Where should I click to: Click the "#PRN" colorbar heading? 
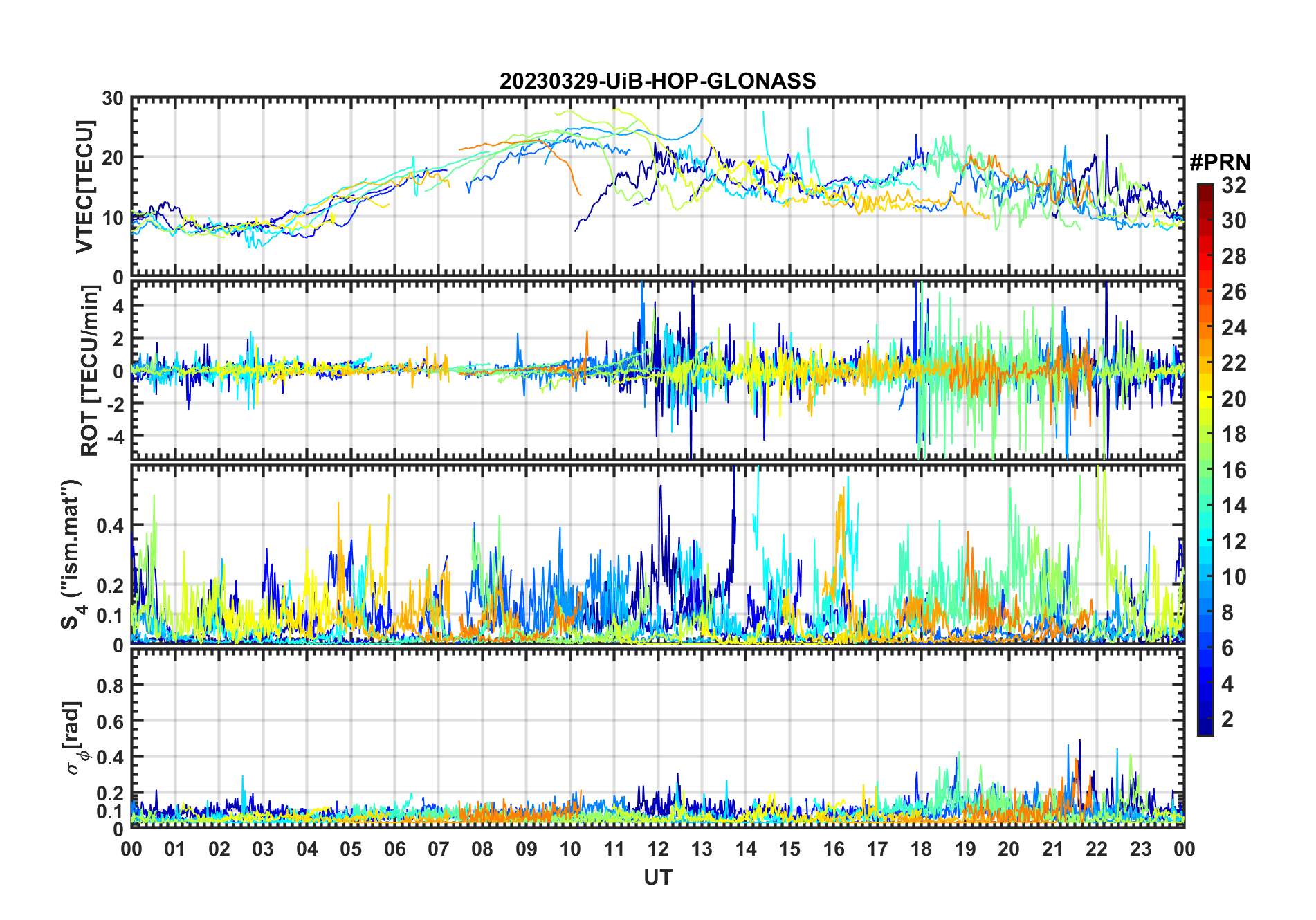(x=1220, y=163)
